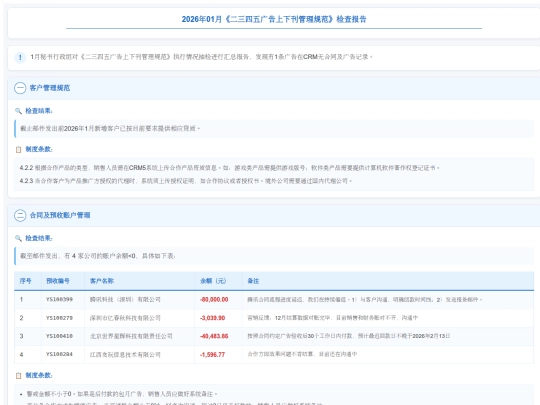Click customer name 江西贪玩信息技术有限公司
540x405 pixels.
coord(125,354)
